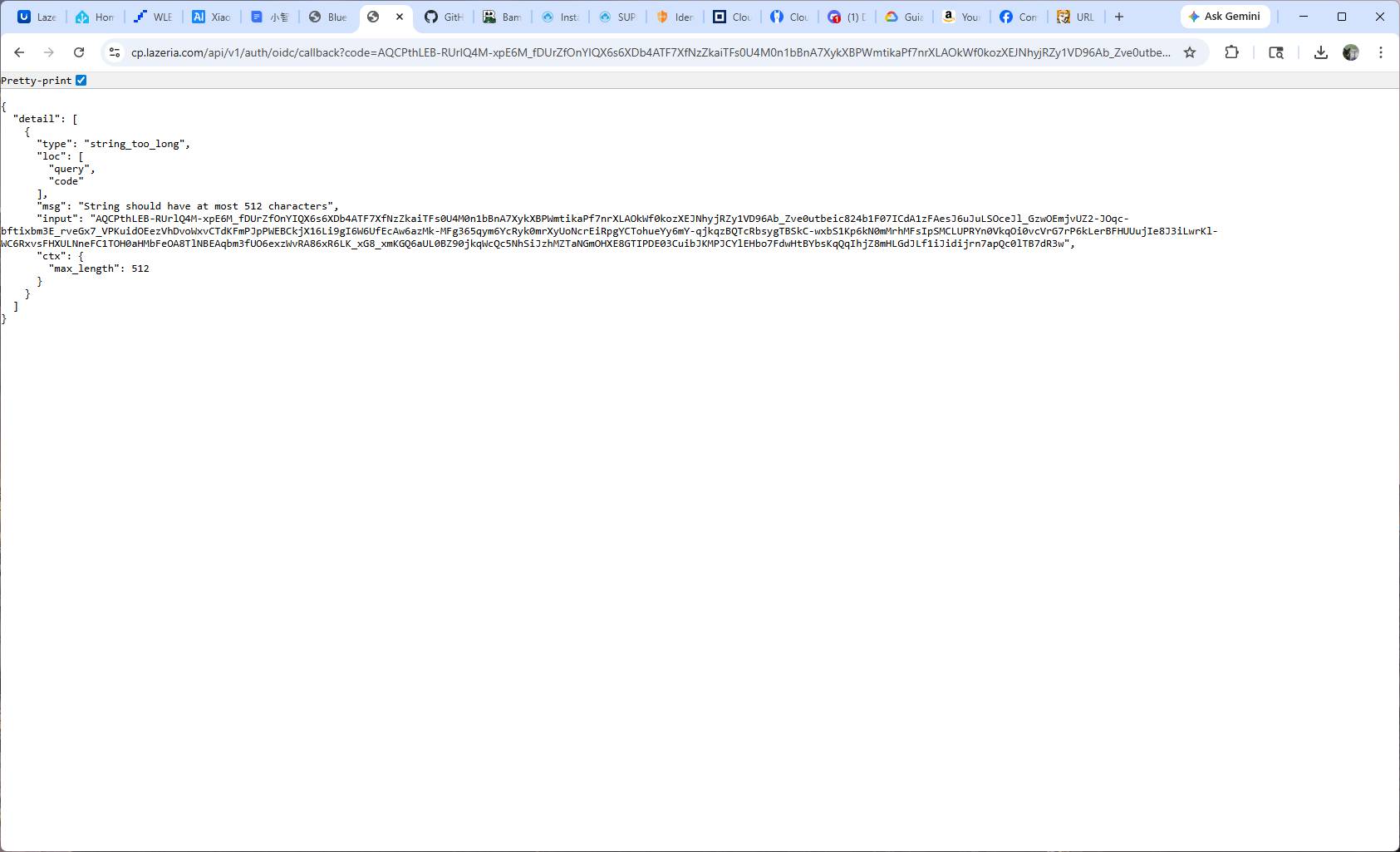Click the Ask Gemini button
1400x852 pixels.
[x=1226, y=17]
